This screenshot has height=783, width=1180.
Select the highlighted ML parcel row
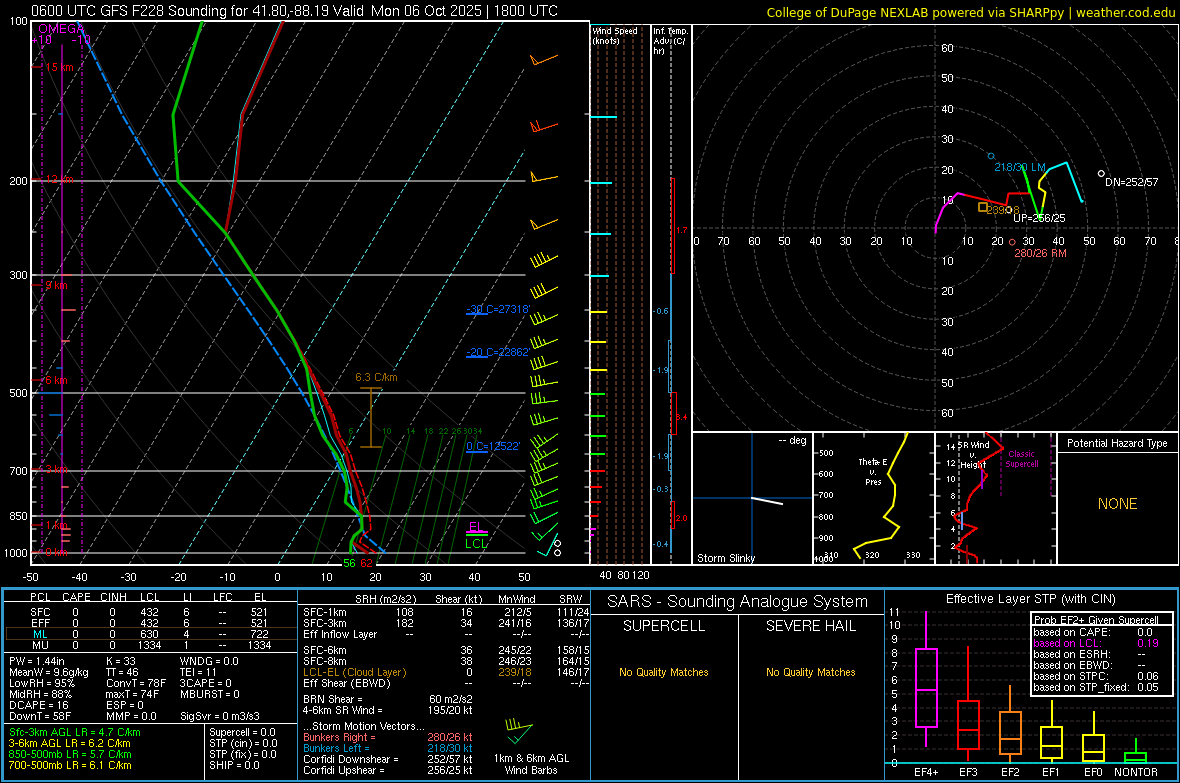pyautogui.click(x=151, y=634)
